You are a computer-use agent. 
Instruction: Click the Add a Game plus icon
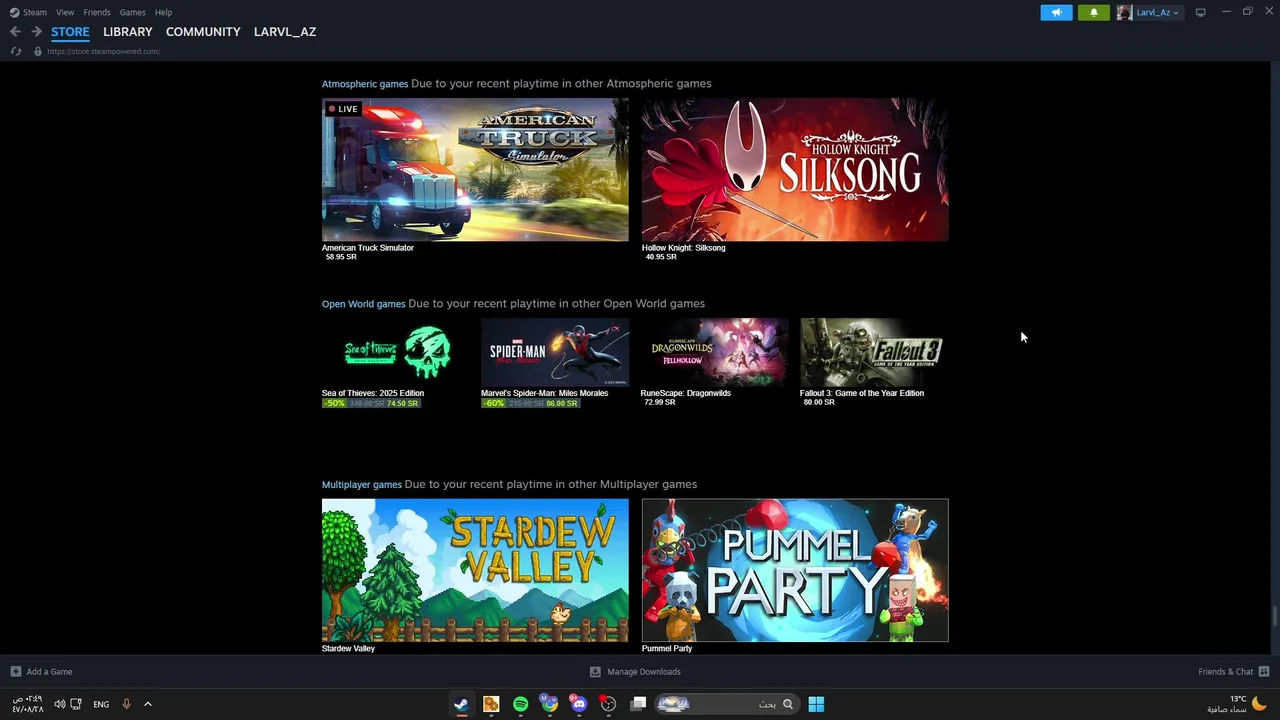click(x=15, y=672)
